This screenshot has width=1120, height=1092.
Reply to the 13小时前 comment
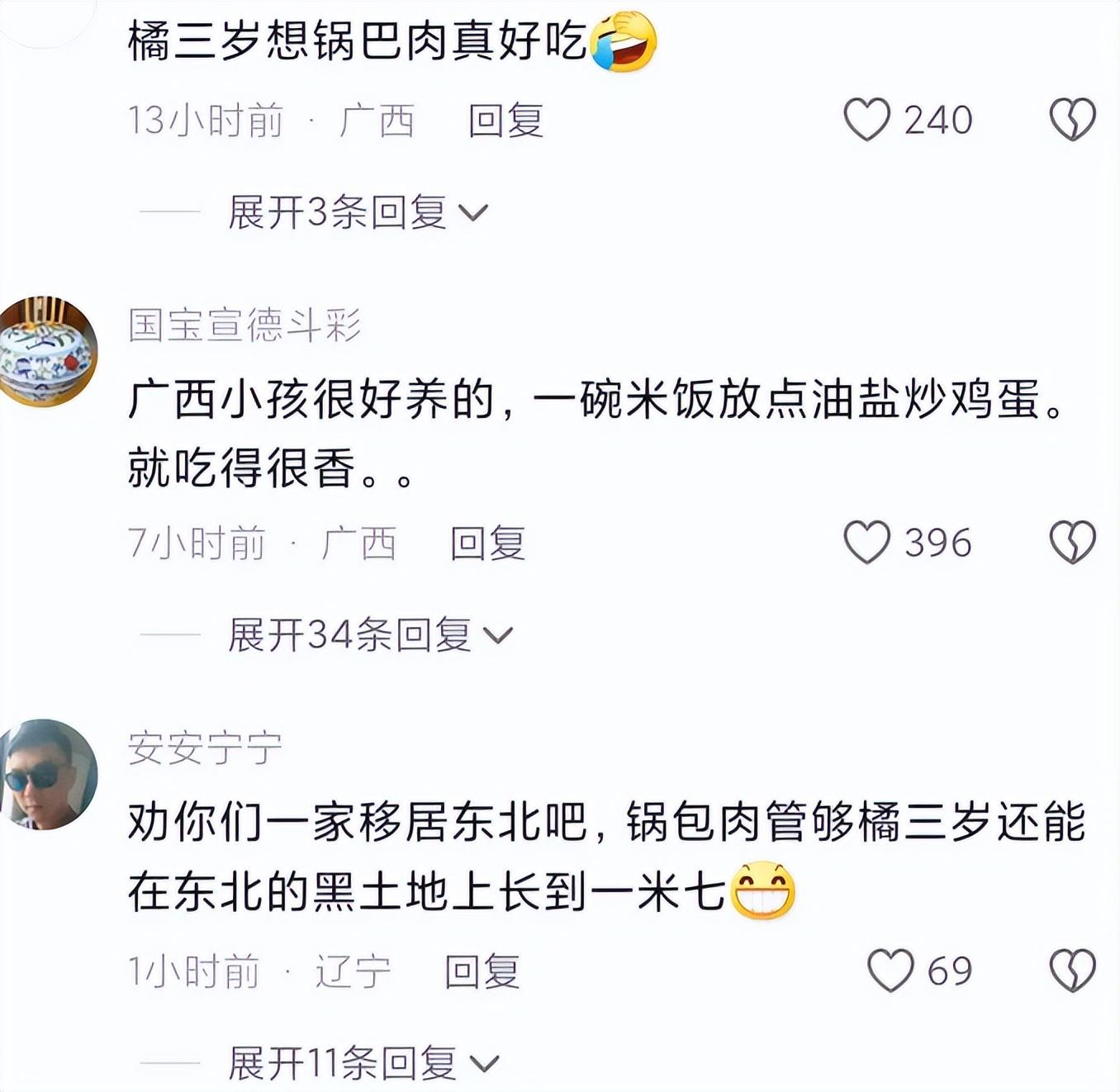pyautogui.click(x=505, y=121)
